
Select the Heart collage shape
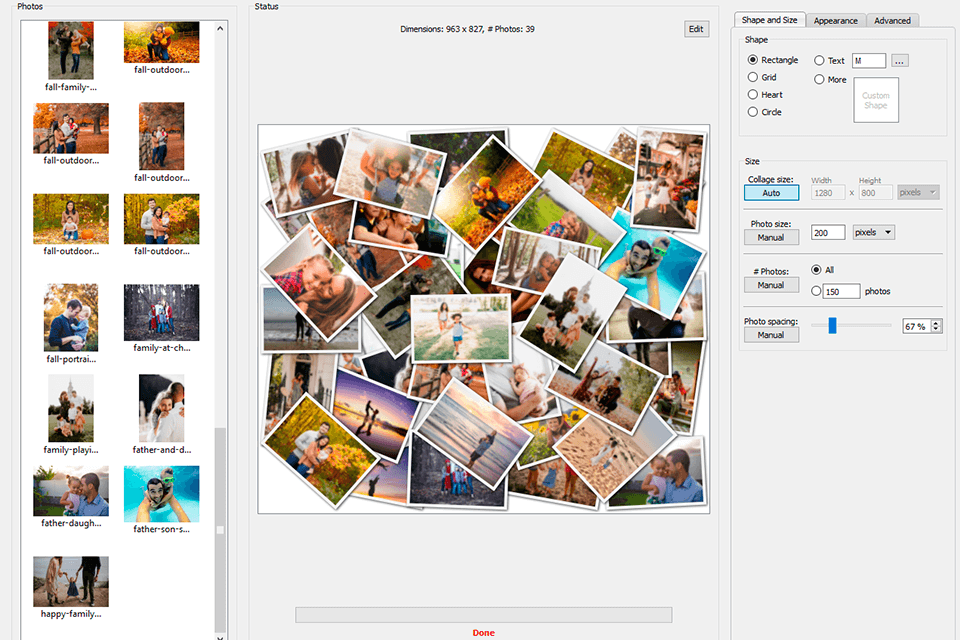tap(755, 95)
